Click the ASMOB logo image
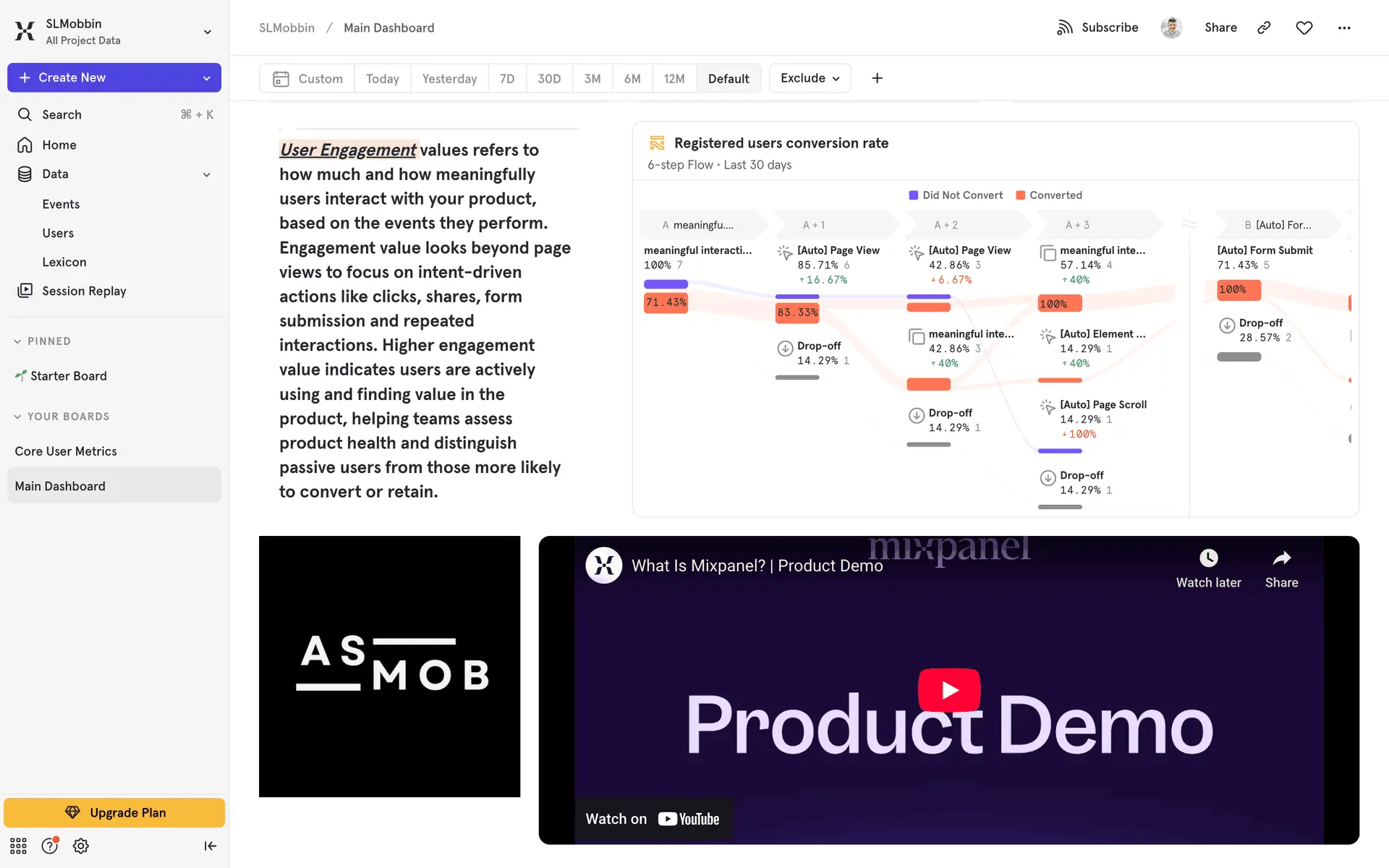Image resolution: width=1389 pixels, height=868 pixels. coord(389,666)
